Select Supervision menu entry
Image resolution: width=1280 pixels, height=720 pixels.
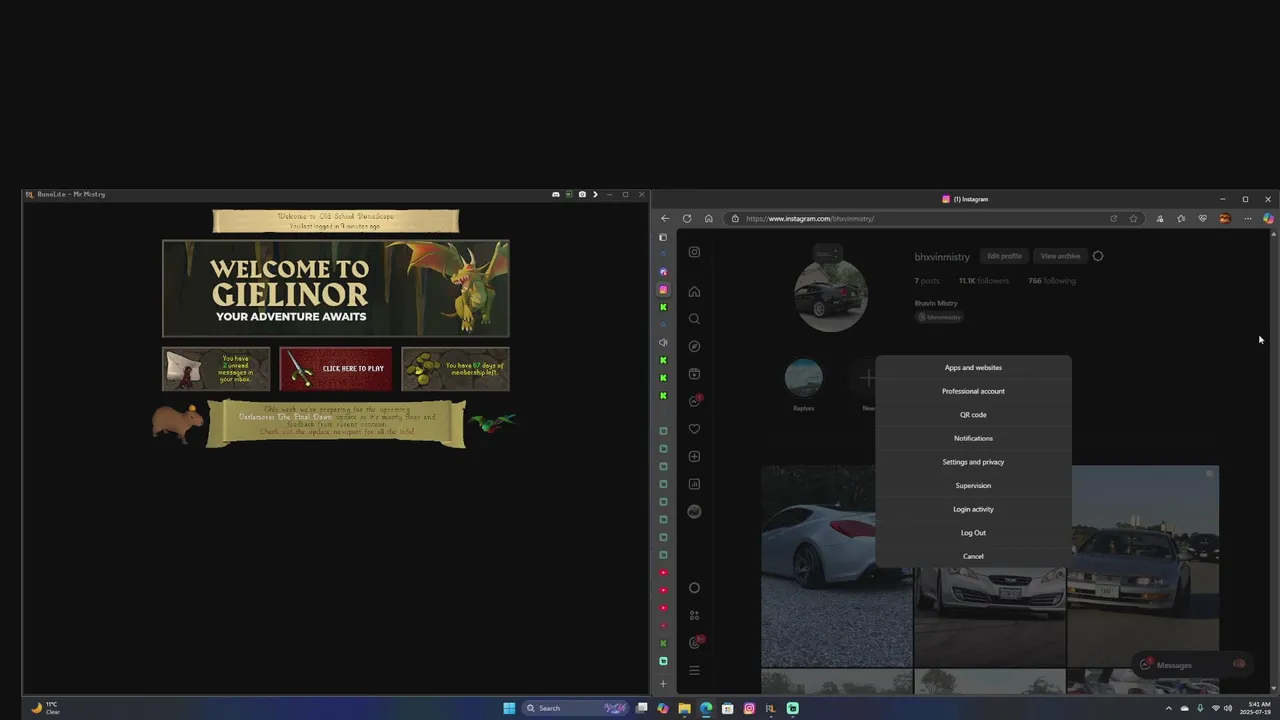pyautogui.click(x=973, y=485)
